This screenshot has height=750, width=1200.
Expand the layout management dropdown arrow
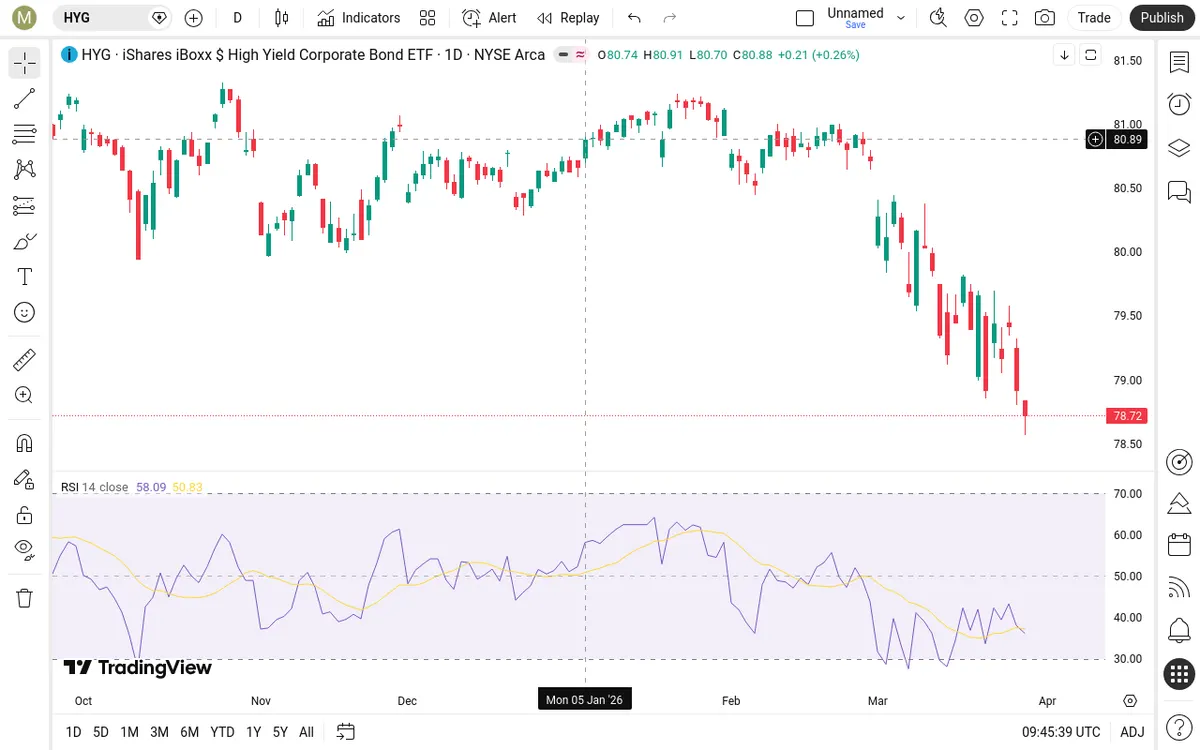click(901, 18)
